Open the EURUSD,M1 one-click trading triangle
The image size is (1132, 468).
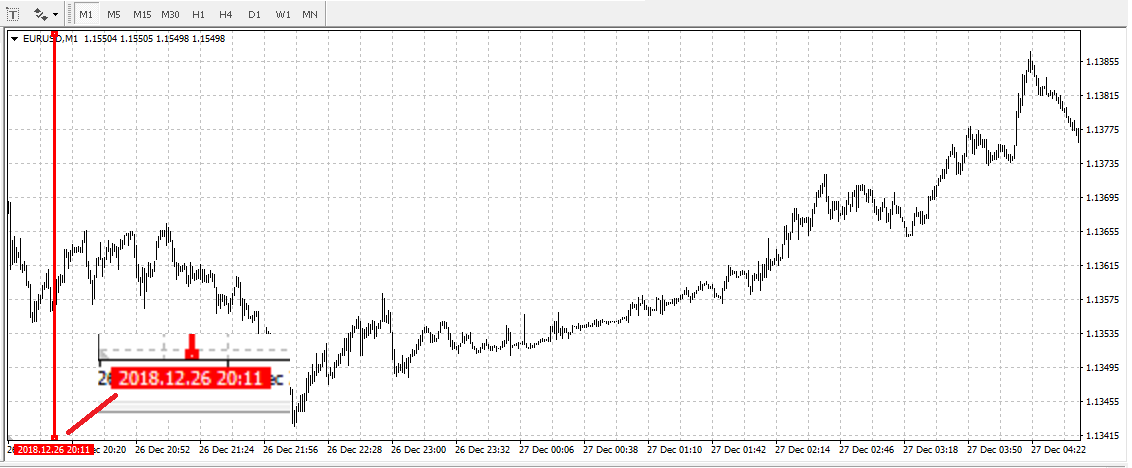coord(14,39)
